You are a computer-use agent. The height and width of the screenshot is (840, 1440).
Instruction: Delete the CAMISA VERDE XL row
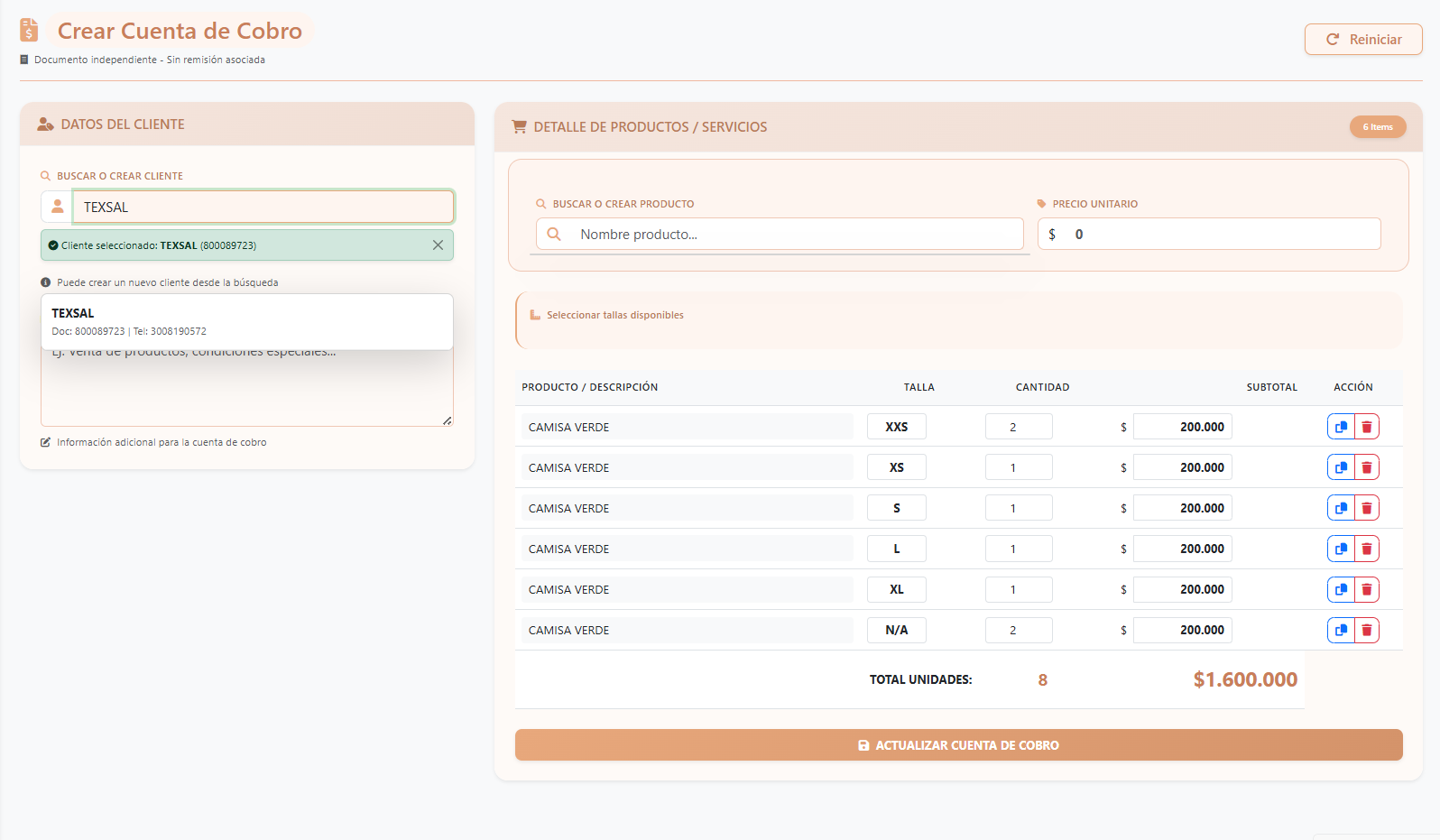pos(1367,589)
